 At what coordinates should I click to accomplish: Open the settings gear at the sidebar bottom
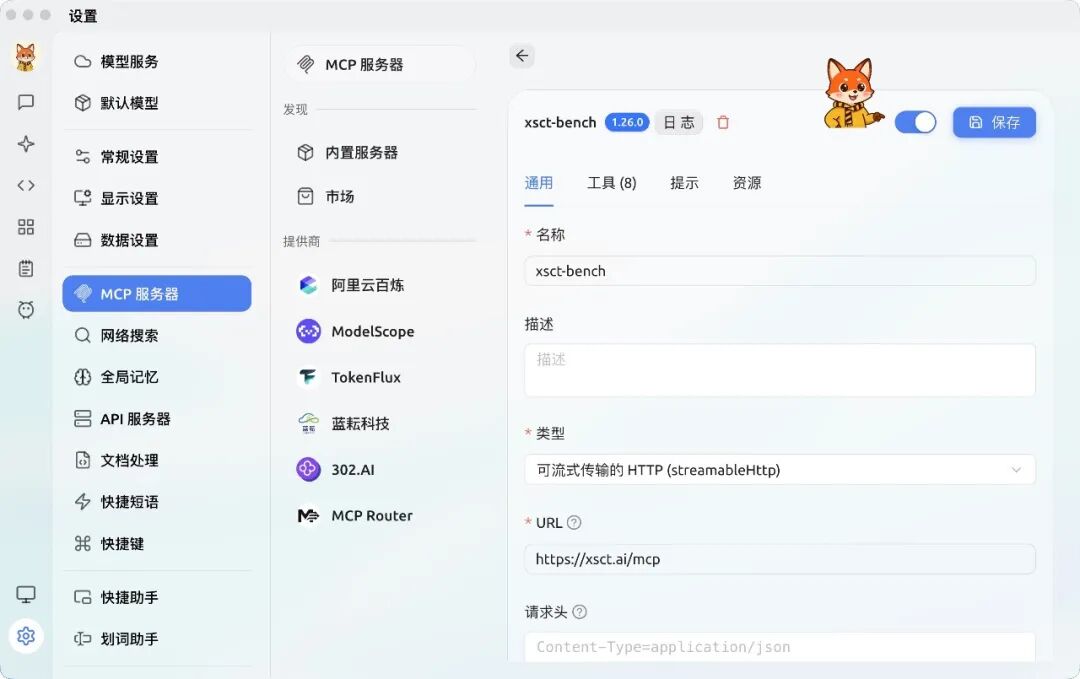pos(25,635)
